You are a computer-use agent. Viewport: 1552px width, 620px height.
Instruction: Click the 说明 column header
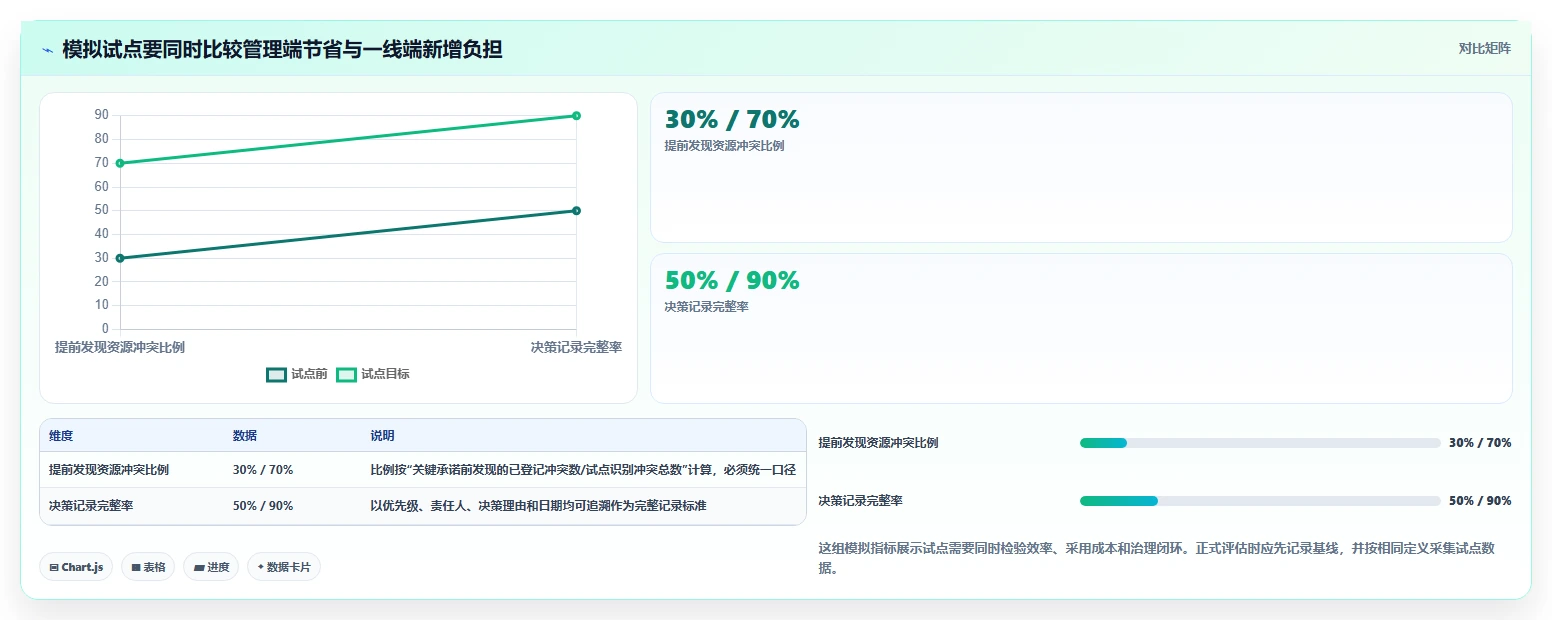click(382, 436)
